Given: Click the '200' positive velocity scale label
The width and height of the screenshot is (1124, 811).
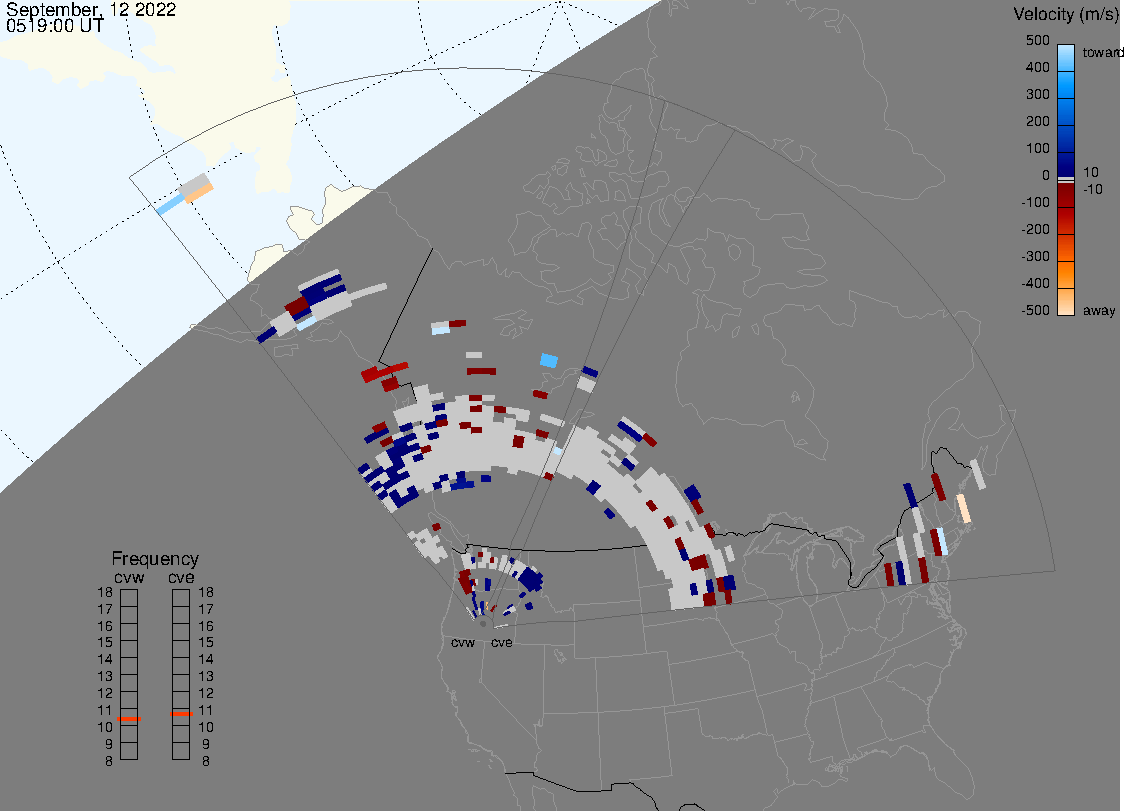Looking at the screenshot, I should click(1037, 121).
